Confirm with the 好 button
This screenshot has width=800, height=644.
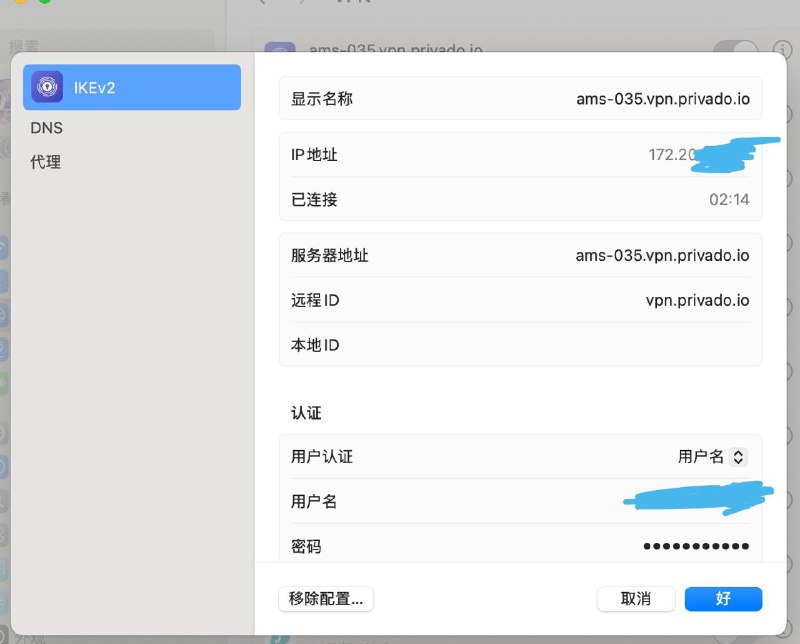[723, 599]
